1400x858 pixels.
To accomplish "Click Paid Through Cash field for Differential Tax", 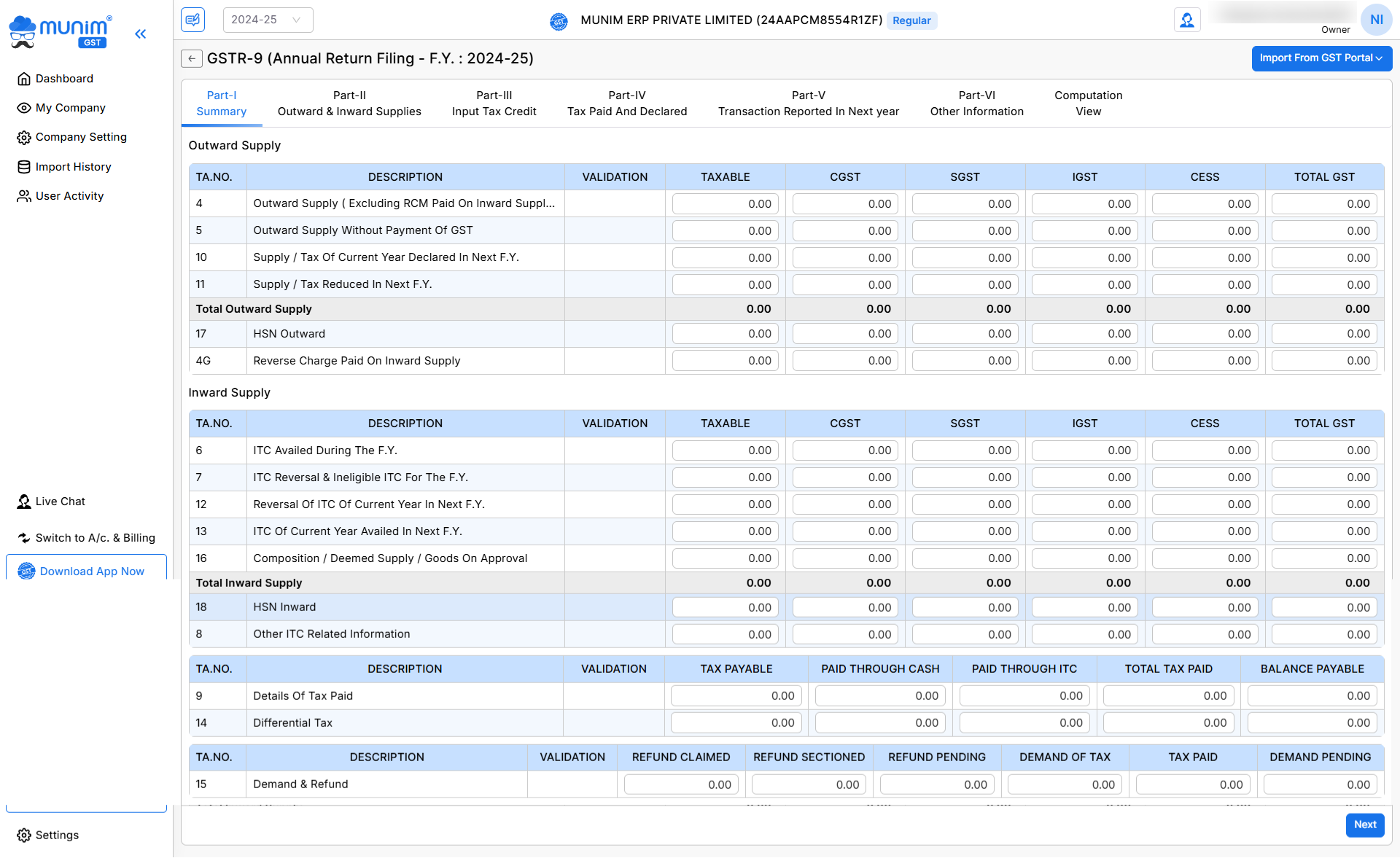I will 880,723.
